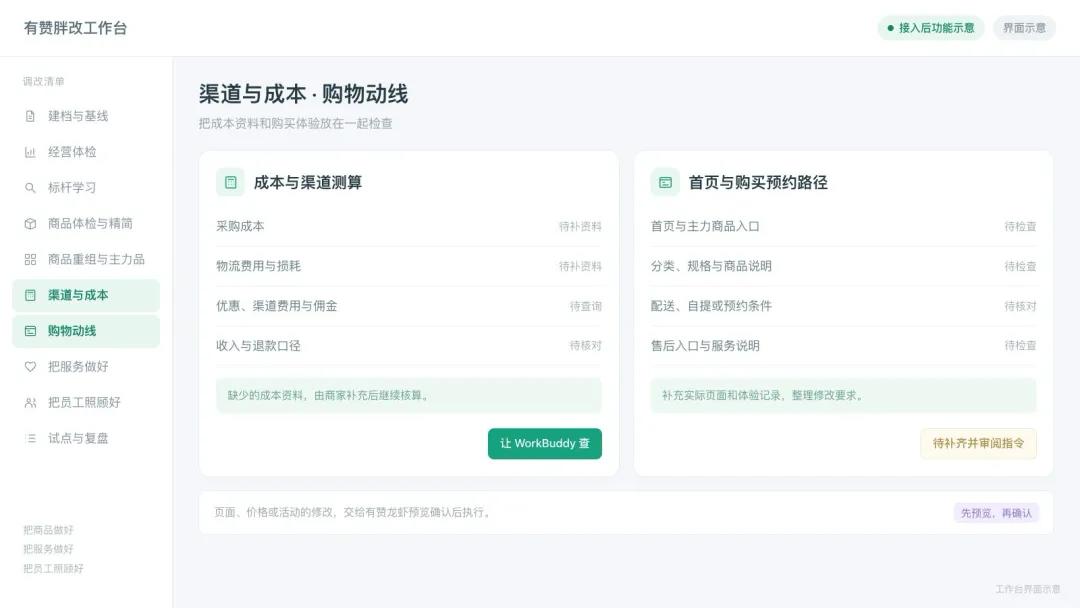Image resolution: width=1080 pixels, height=608 pixels.
Task: Click the 让 WorkBuddy 查 button
Action: pyautogui.click(x=545, y=443)
